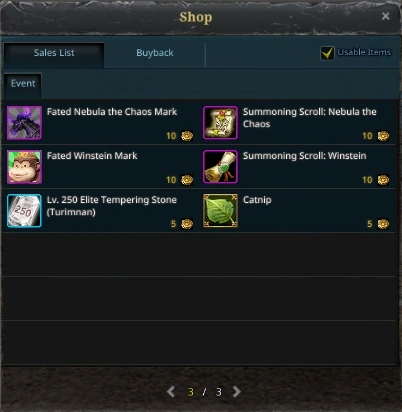The width and height of the screenshot is (402, 412).
Task: Click the Summoning Scroll: Winstein item name
Action: click(x=305, y=156)
